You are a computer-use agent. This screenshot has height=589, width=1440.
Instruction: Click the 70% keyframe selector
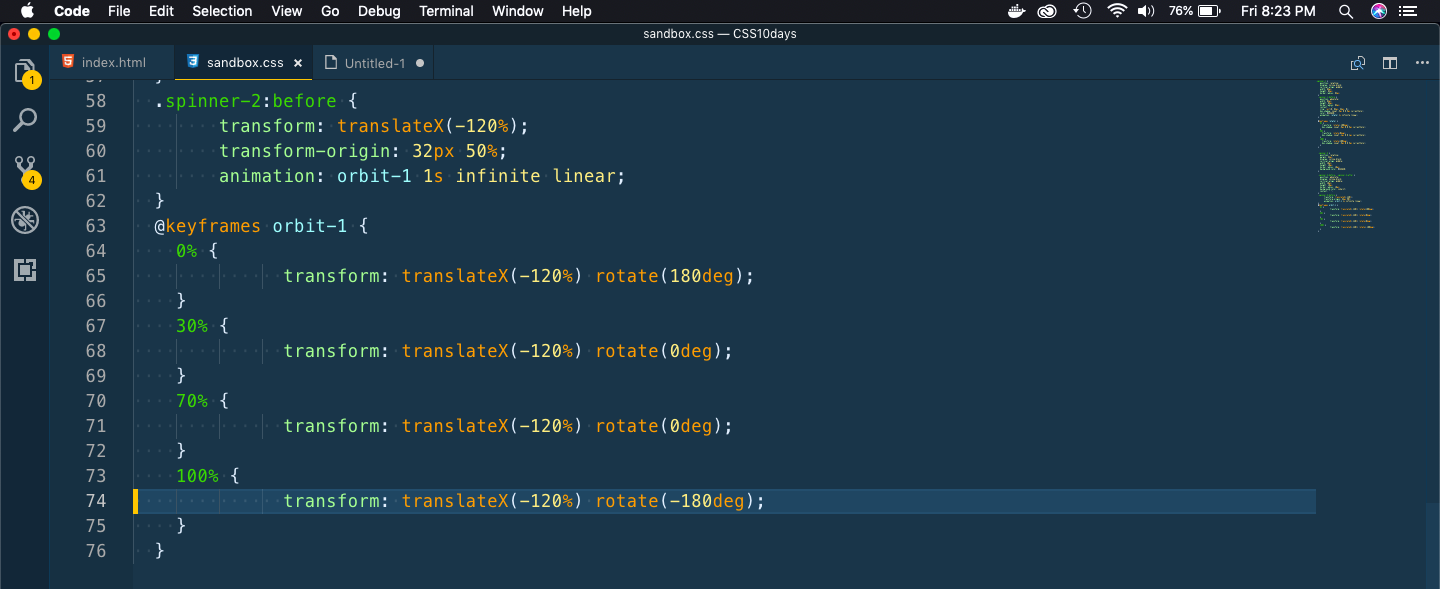[192, 401]
